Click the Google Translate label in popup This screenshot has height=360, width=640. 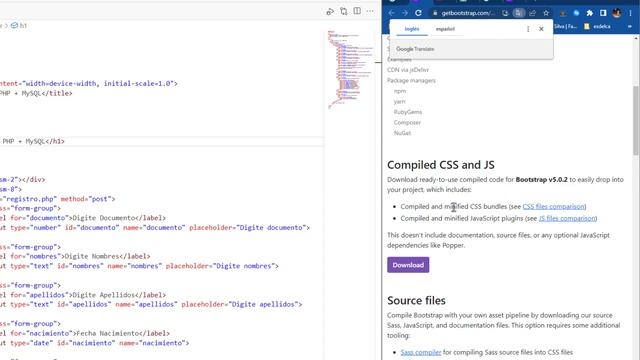(x=415, y=49)
